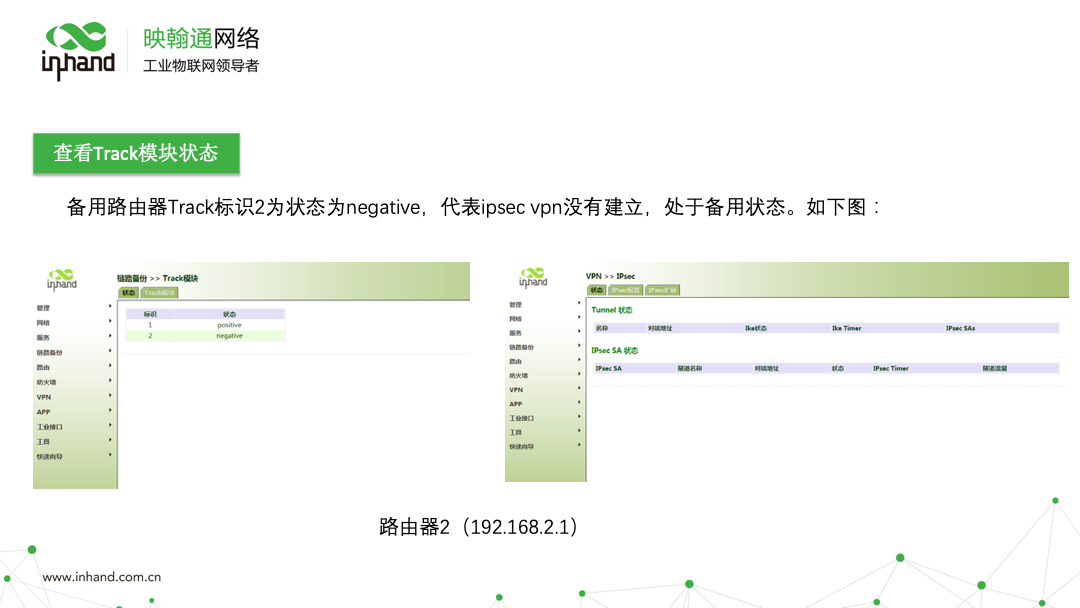Open the 路由 menu in the right IPsec panel

tap(515, 361)
